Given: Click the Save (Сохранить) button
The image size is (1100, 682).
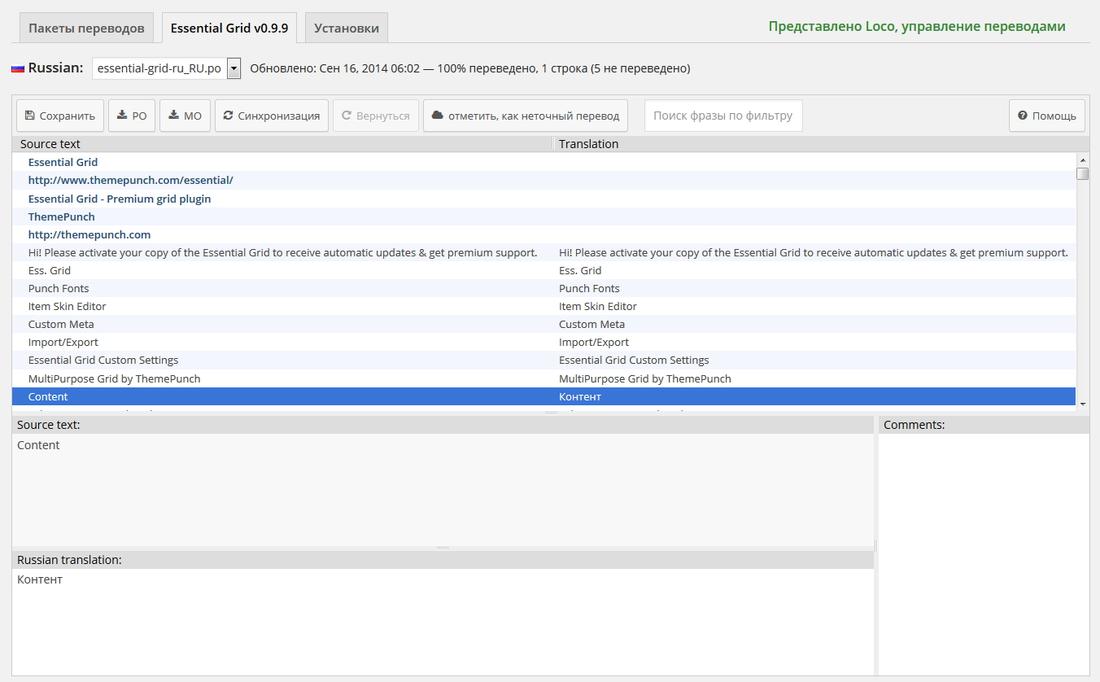Looking at the screenshot, I should point(60,116).
